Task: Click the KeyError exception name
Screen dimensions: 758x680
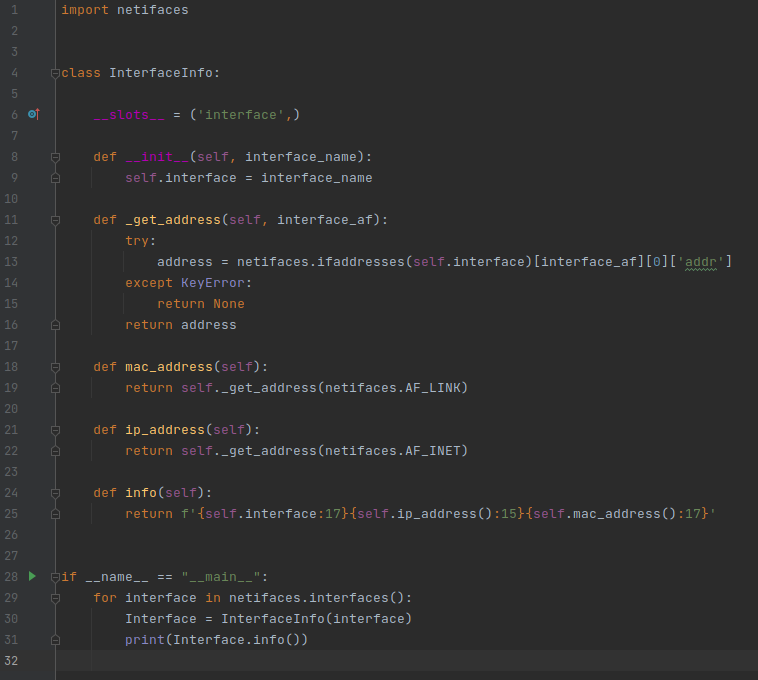Action: click(x=213, y=283)
